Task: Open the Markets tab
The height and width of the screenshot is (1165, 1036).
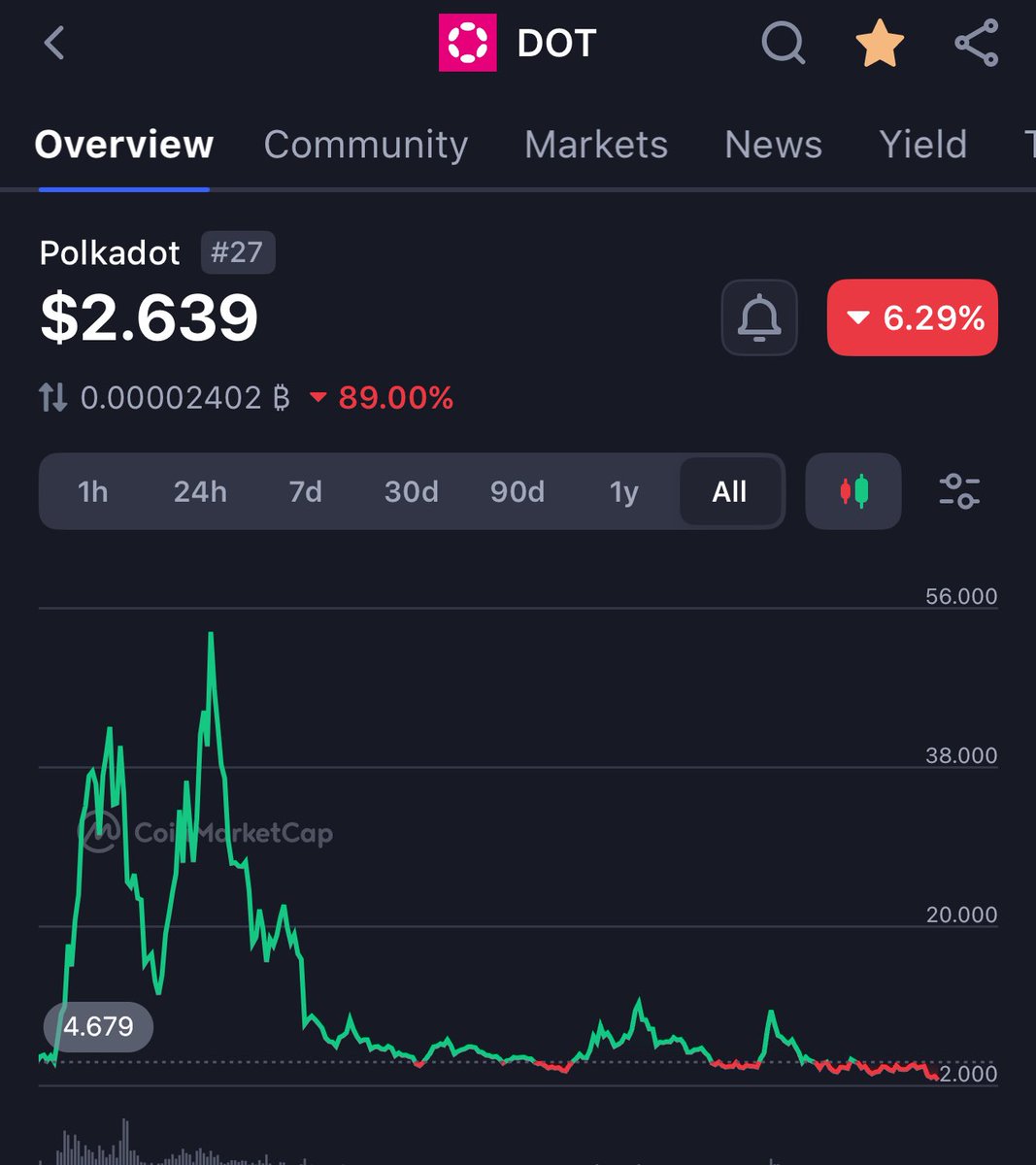Action: click(x=596, y=145)
